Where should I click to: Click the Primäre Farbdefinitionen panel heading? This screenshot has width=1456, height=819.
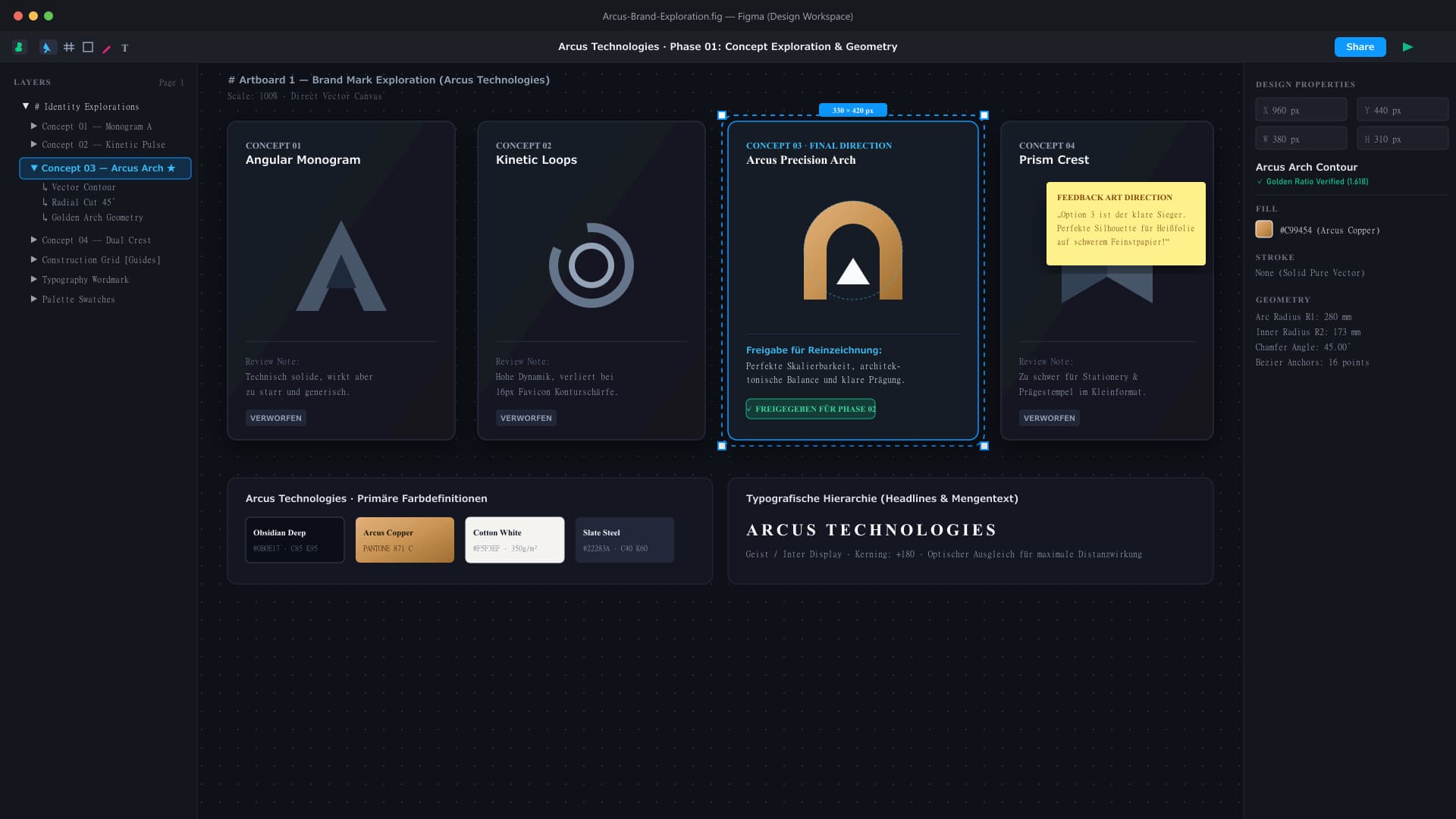click(x=366, y=498)
